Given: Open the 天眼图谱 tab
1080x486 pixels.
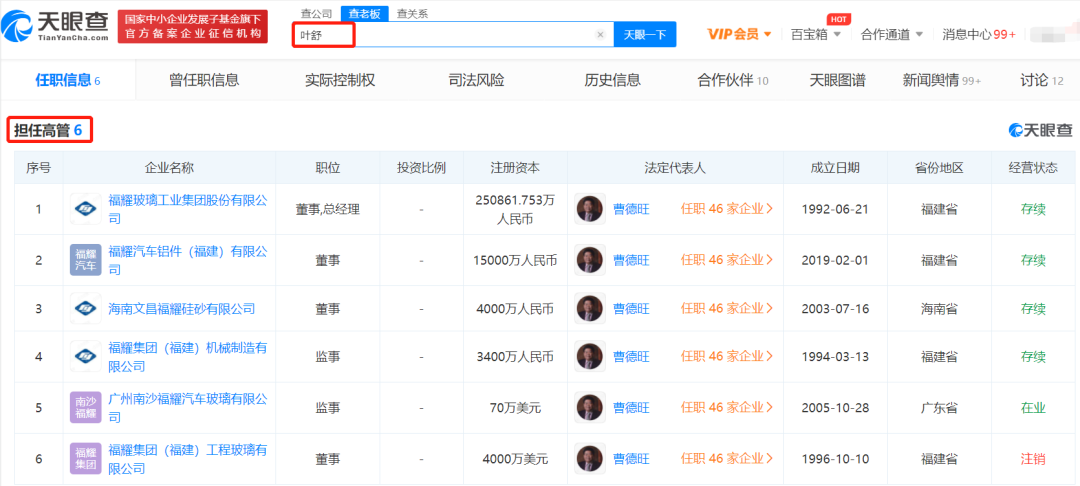Looking at the screenshot, I should tap(838, 81).
